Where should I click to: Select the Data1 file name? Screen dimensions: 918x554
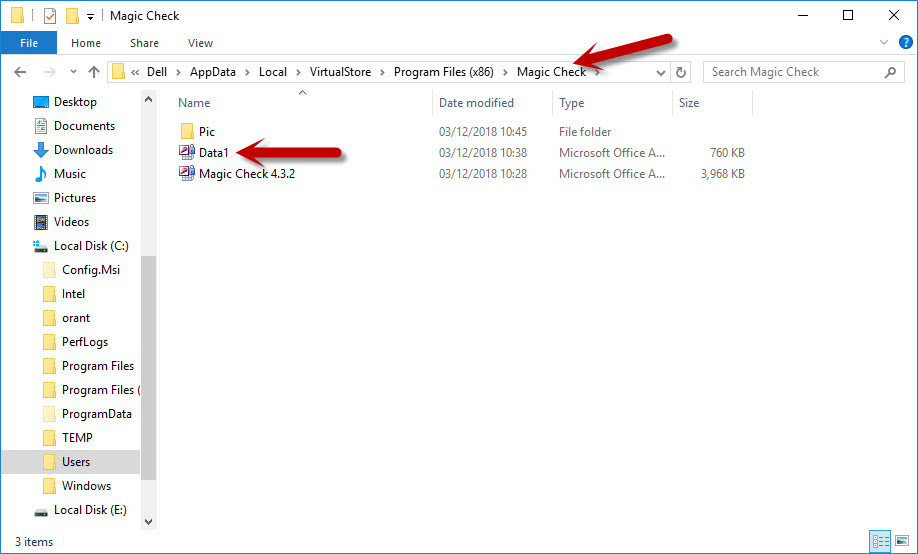click(214, 153)
